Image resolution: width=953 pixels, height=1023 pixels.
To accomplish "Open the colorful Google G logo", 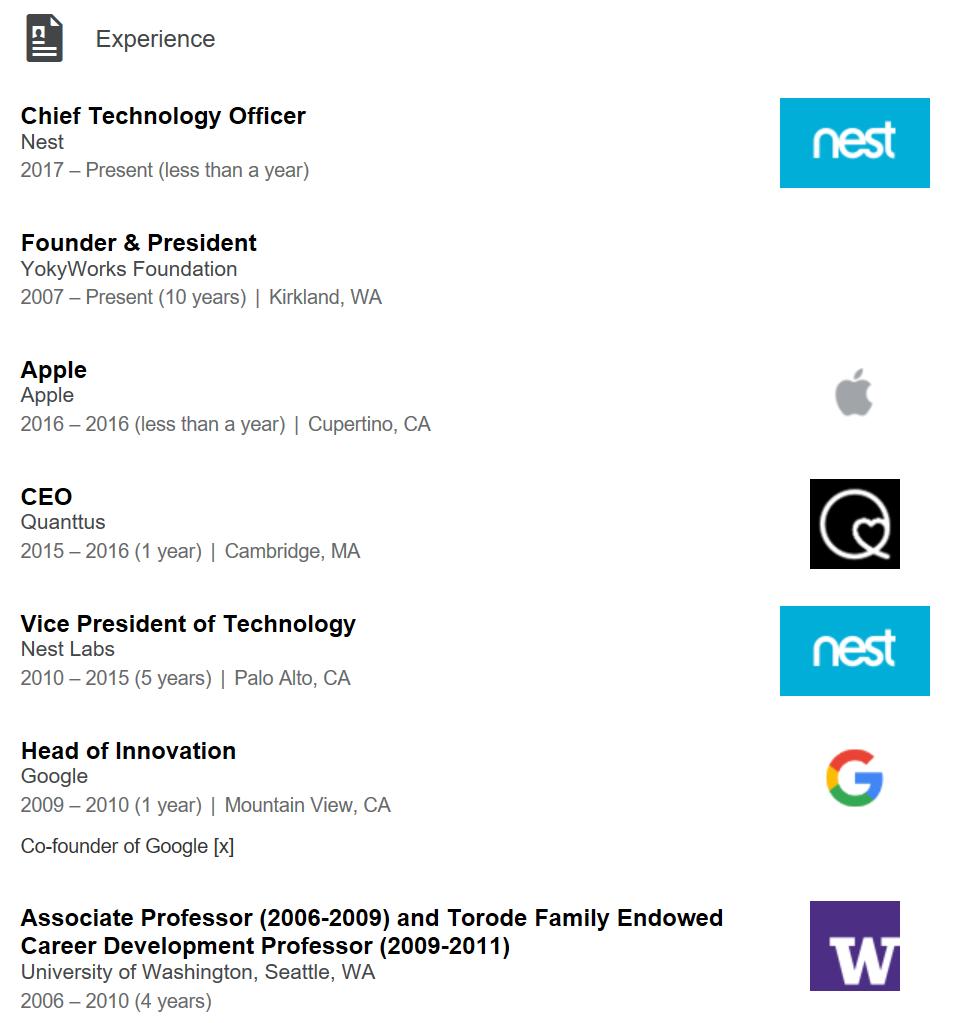I will [855, 778].
